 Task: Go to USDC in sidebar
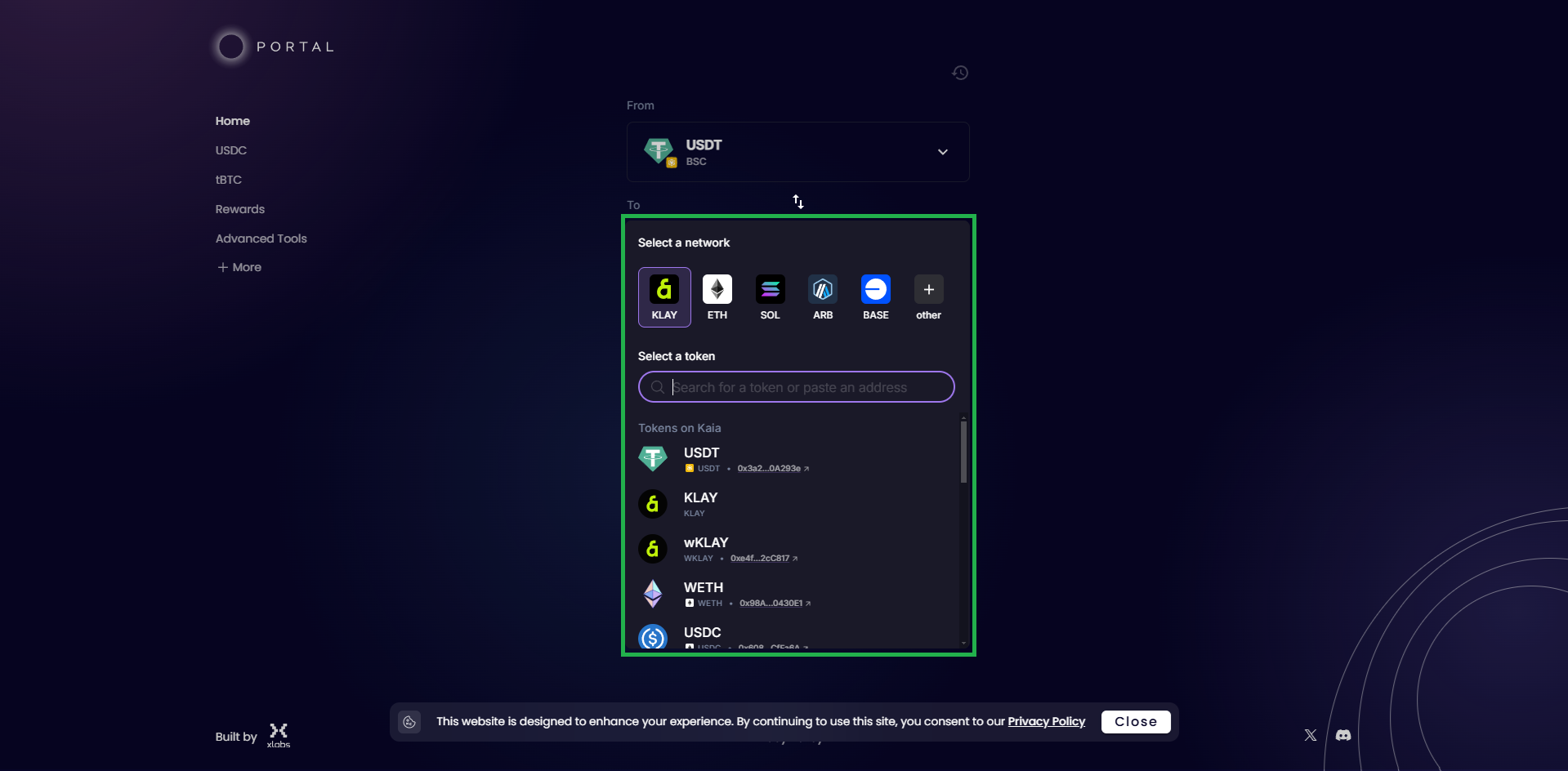click(231, 150)
